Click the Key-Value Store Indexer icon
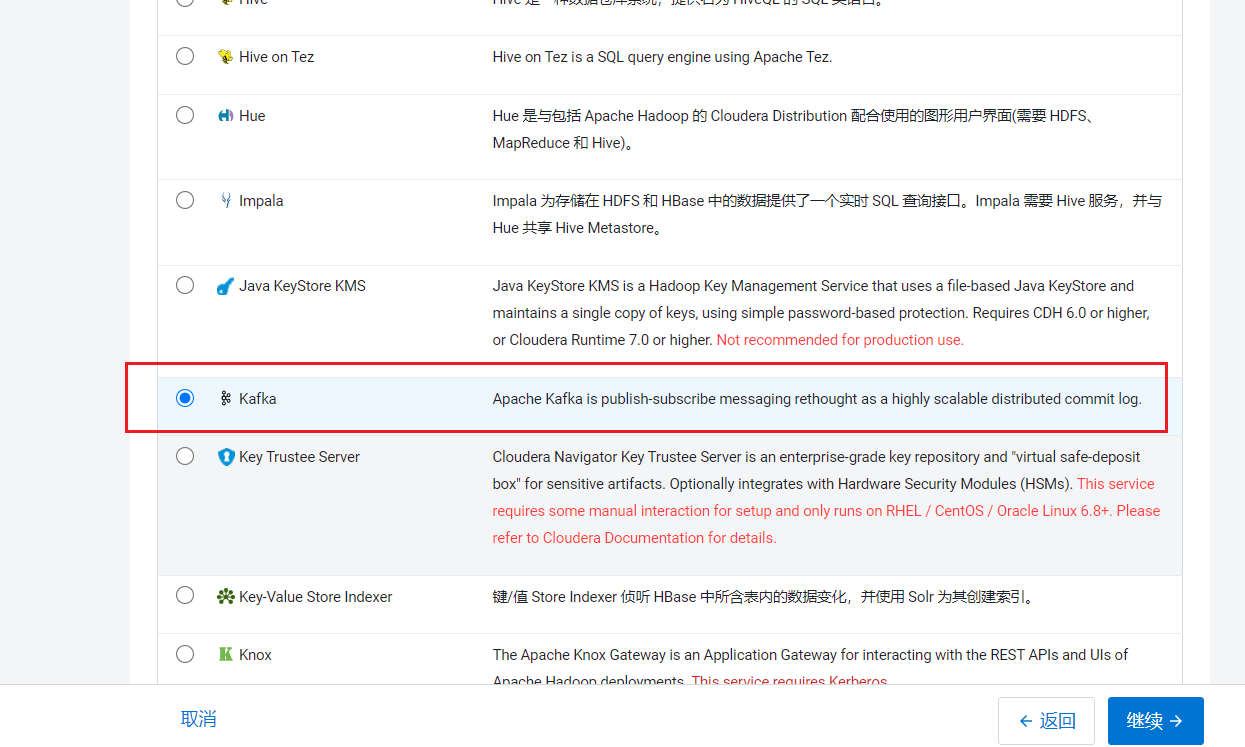1245x747 pixels. [226, 596]
